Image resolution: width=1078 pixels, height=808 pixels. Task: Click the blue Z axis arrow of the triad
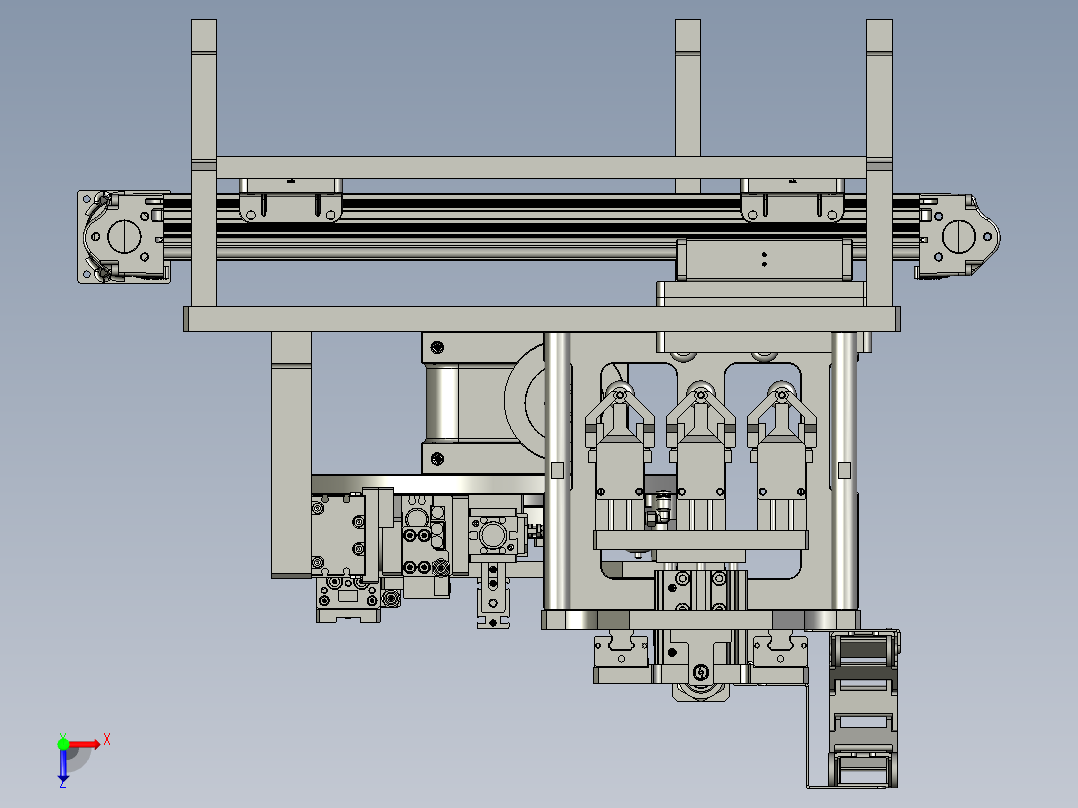(63, 767)
